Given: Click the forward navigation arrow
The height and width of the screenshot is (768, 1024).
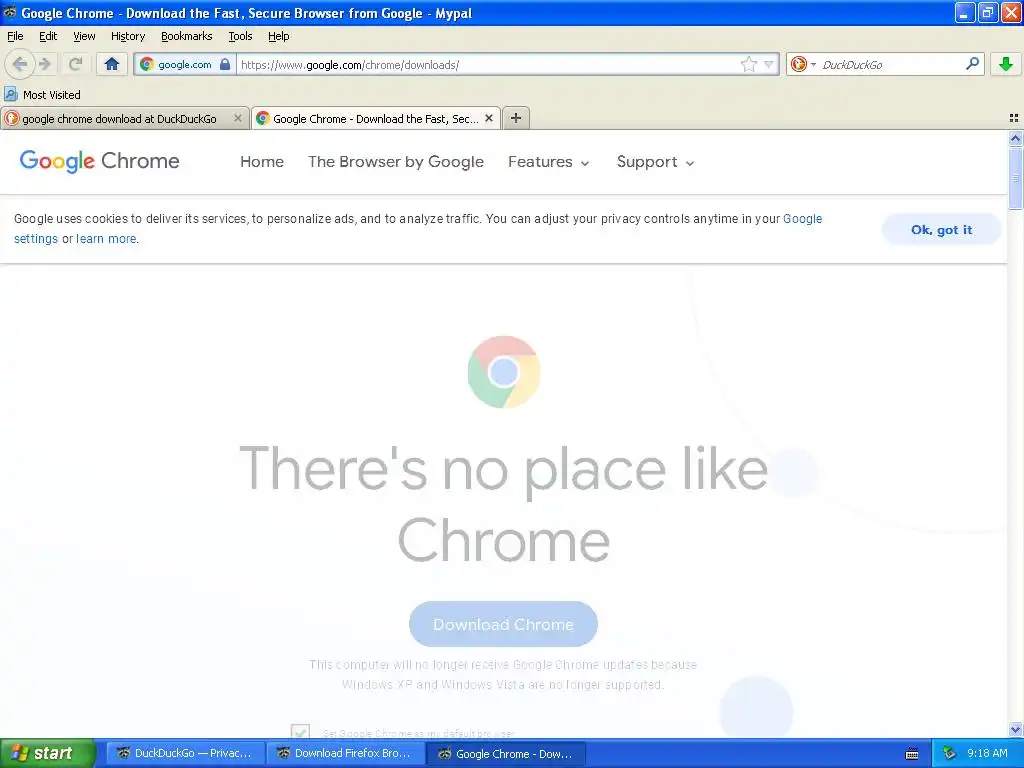Looking at the screenshot, I should coord(45,64).
